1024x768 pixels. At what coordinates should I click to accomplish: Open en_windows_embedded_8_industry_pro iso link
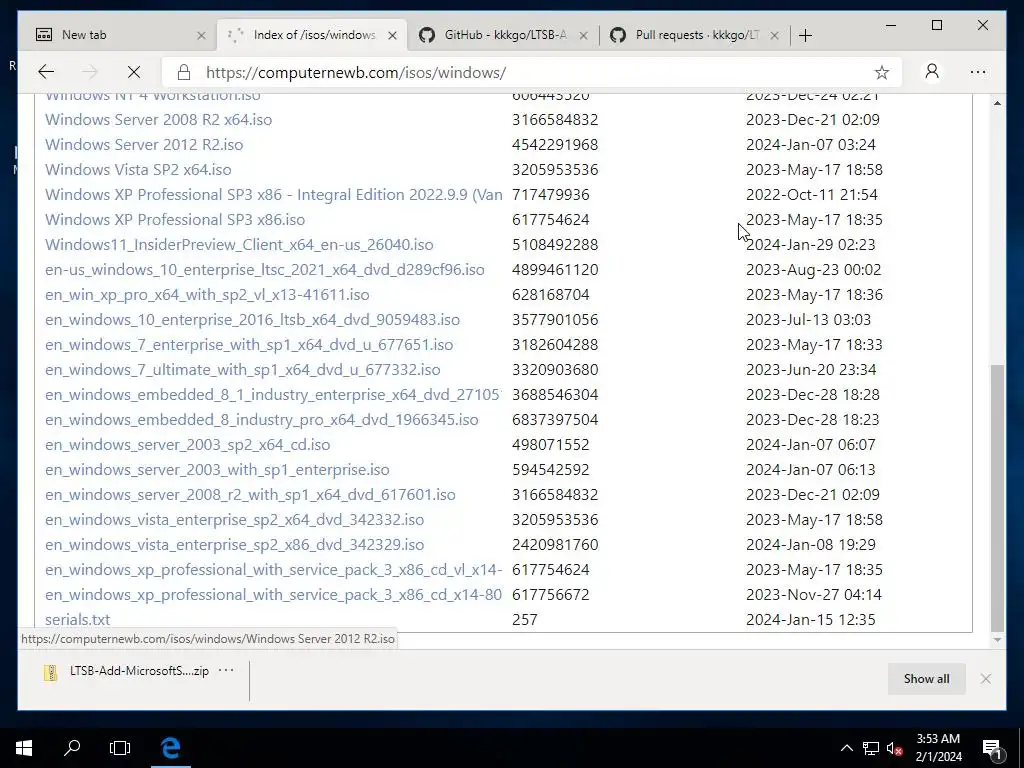261,419
